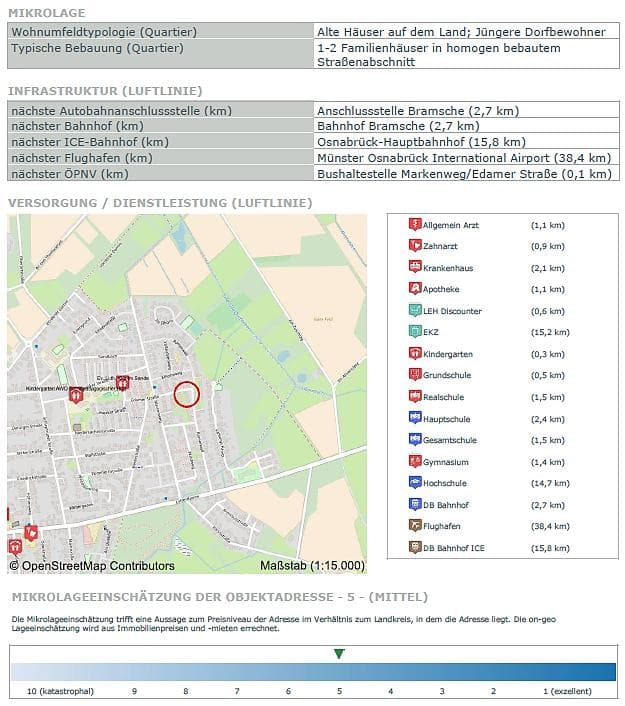Click the OpenStreetMap Contributors attribution

point(92,566)
